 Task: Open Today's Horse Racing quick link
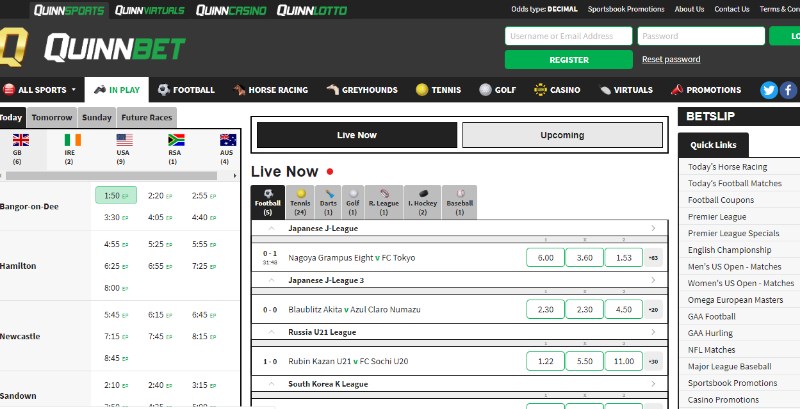[x=727, y=167]
